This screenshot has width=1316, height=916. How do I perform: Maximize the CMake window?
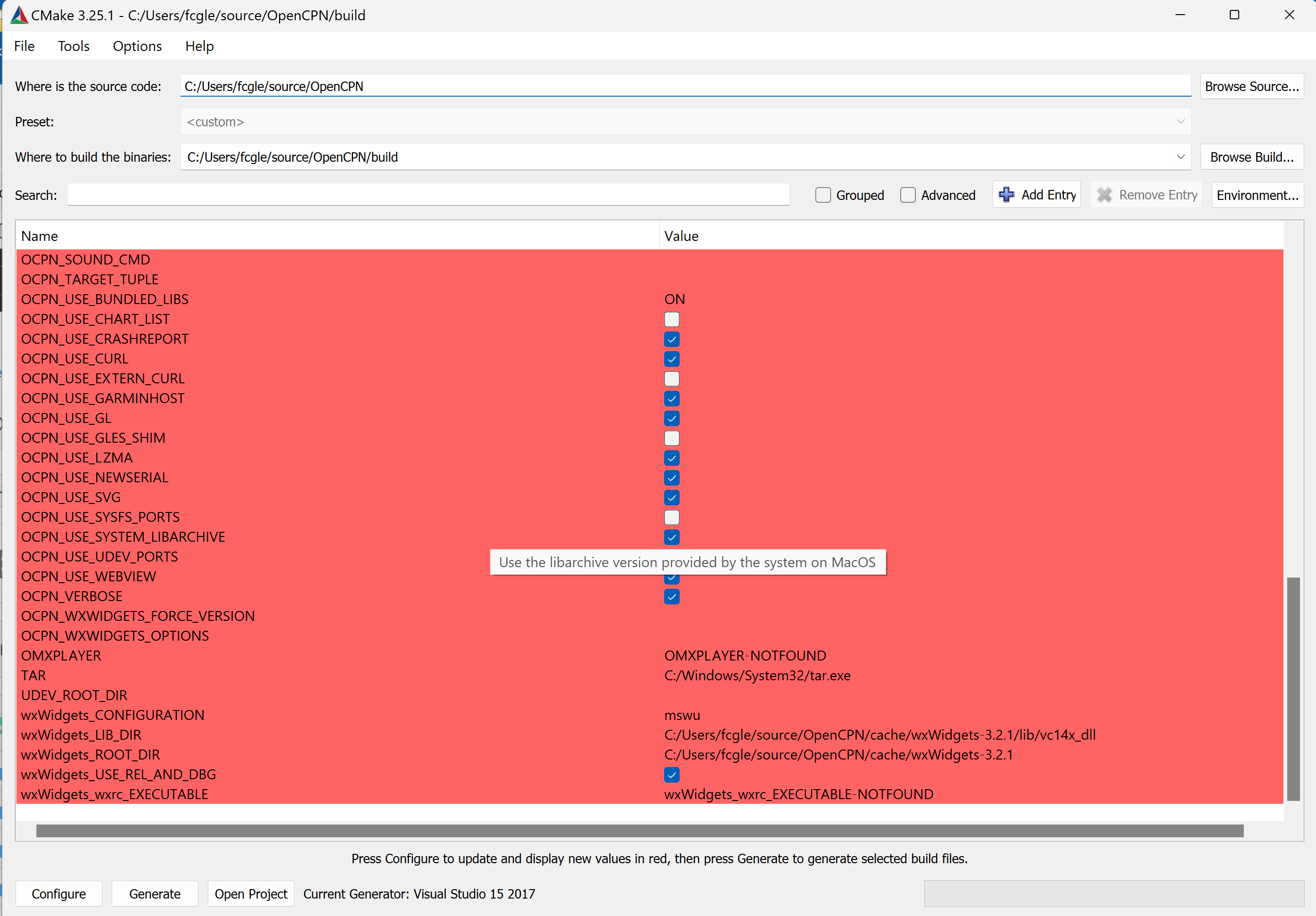[x=1234, y=15]
